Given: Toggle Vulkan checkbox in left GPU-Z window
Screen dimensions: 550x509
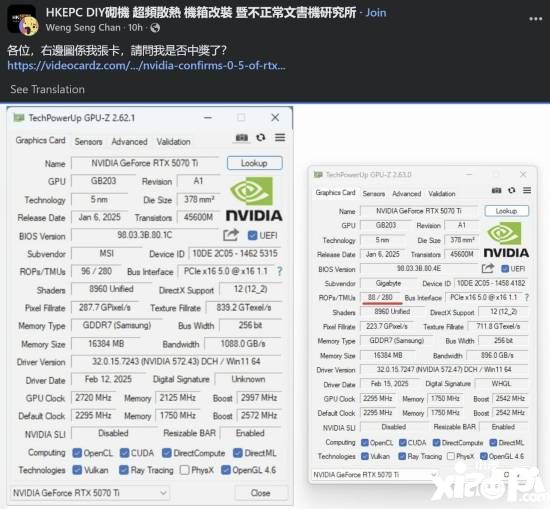Looking at the screenshot, I should 77,470.
